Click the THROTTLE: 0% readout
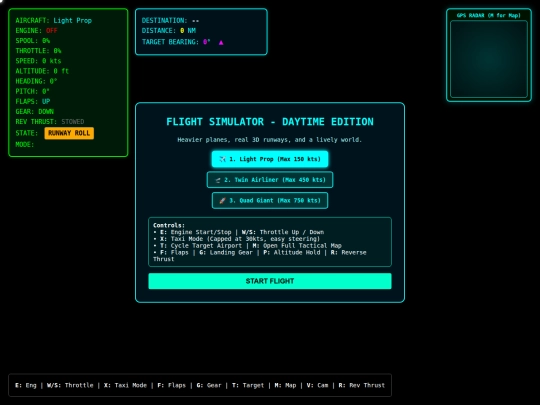 (x=38, y=51)
